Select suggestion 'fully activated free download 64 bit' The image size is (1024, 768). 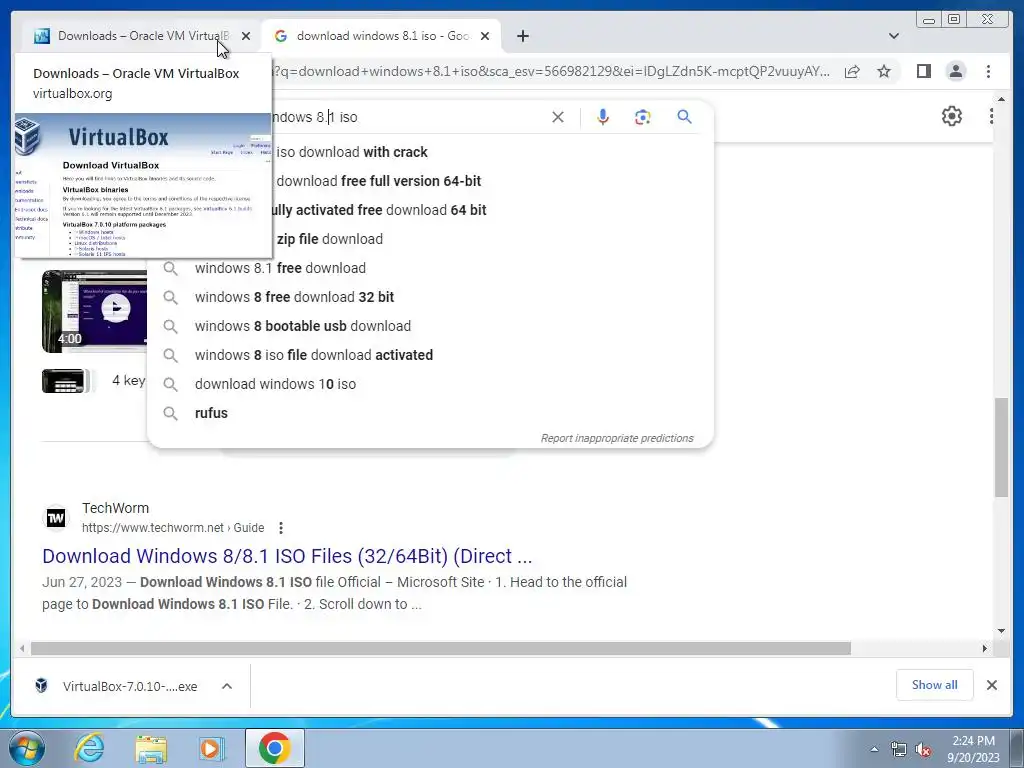428,210
